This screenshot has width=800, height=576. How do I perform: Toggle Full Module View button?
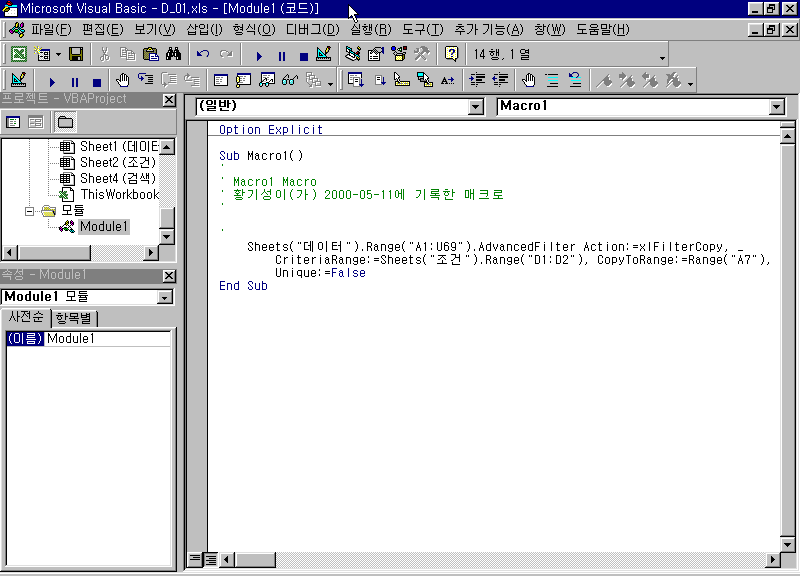pos(210,560)
